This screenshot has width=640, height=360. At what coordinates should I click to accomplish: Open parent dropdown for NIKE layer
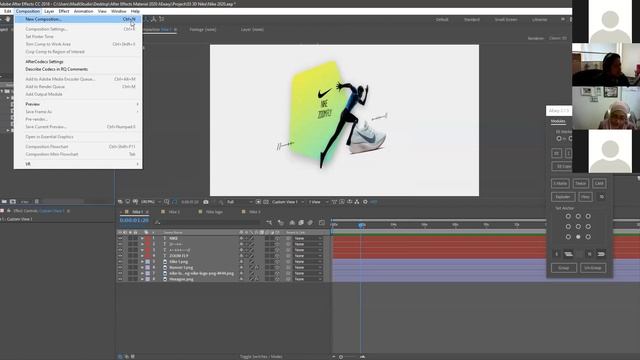coord(307,238)
